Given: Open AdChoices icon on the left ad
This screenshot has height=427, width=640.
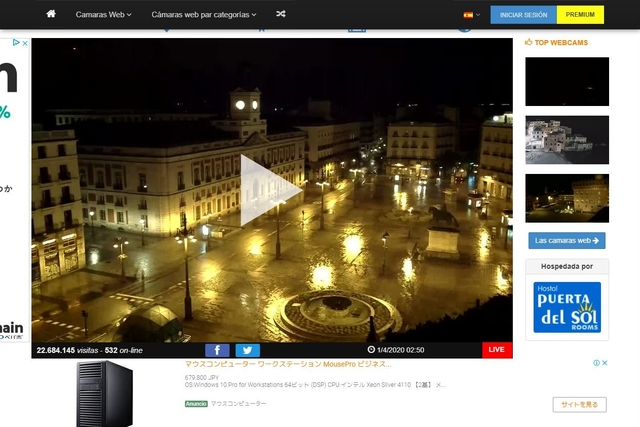Looking at the screenshot, I should click(x=16, y=42).
